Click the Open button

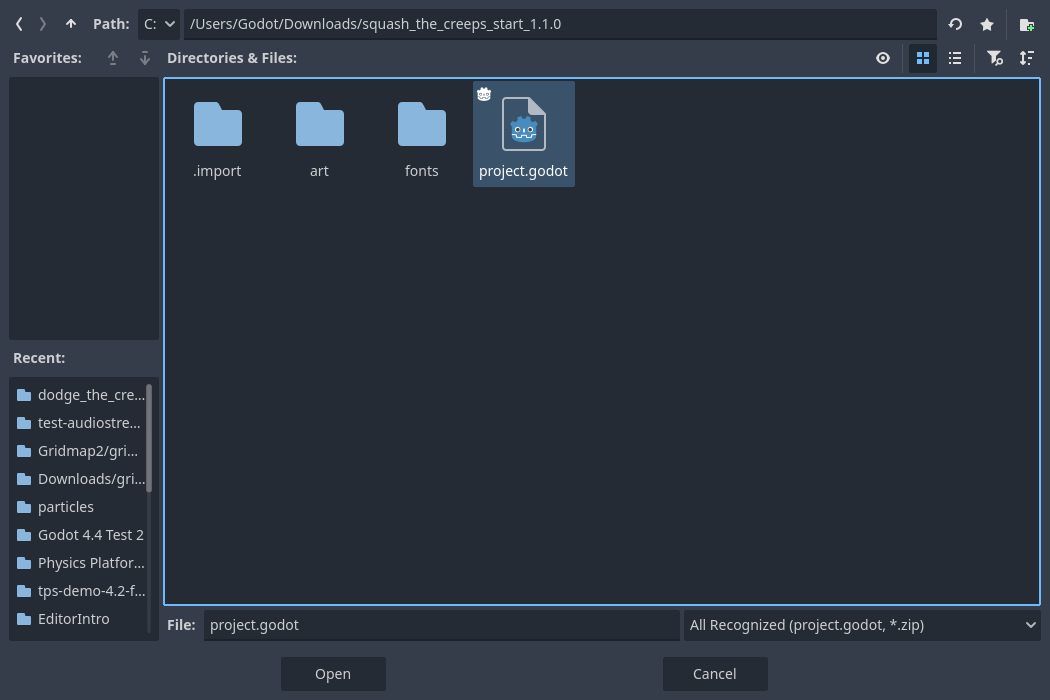pyautogui.click(x=333, y=673)
